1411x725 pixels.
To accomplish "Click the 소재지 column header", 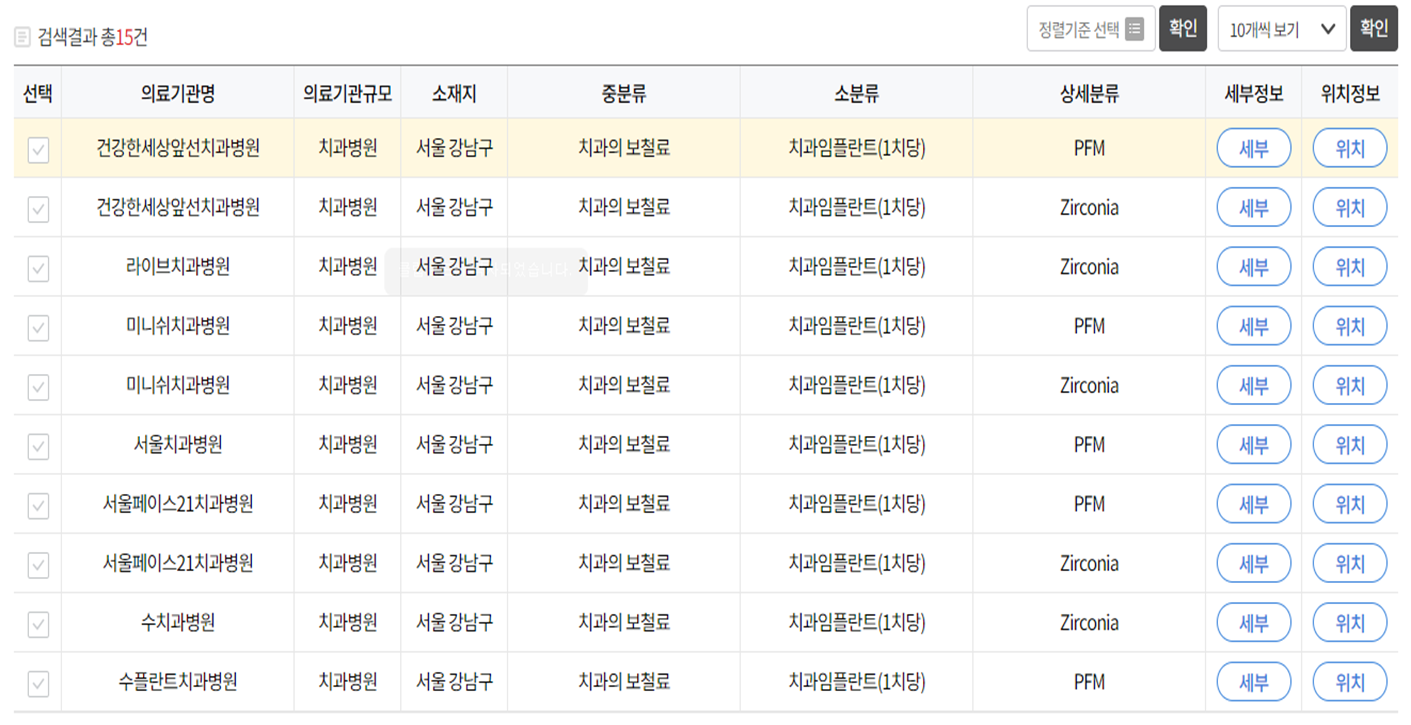I will (x=454, y=93).
